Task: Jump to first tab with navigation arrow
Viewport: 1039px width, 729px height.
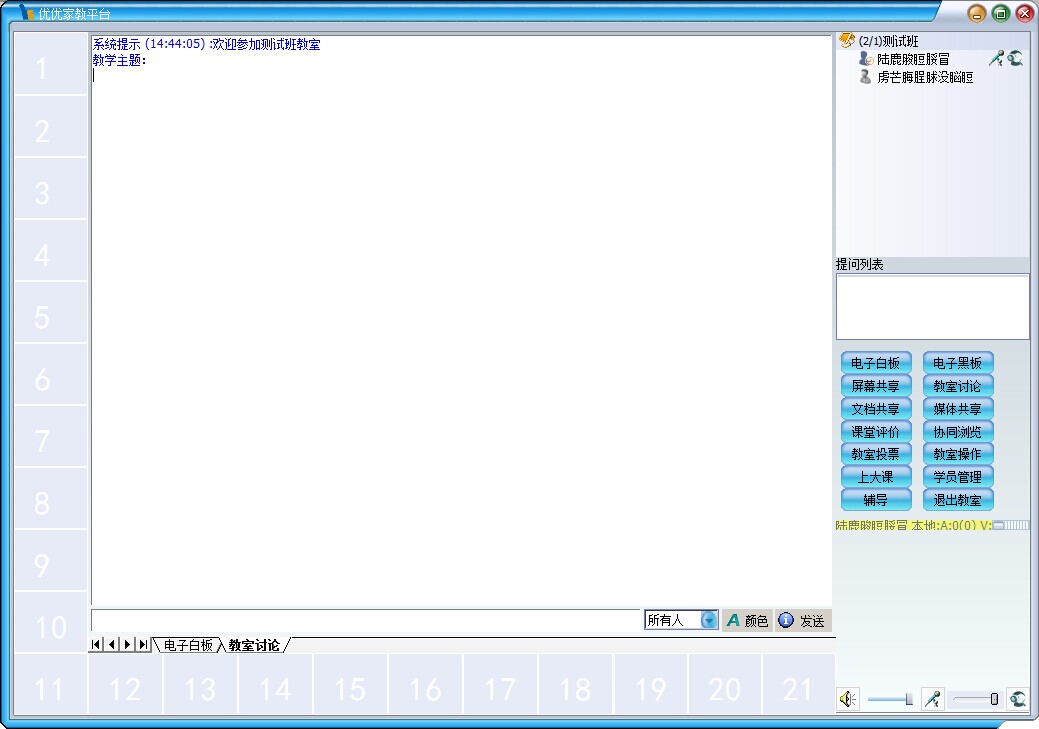Action: click(x=96, y=645)
